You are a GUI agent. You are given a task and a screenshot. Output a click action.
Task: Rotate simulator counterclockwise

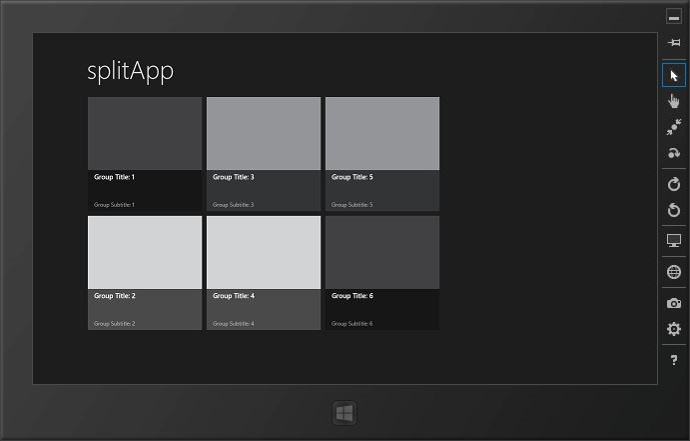[x=674, y=210]
